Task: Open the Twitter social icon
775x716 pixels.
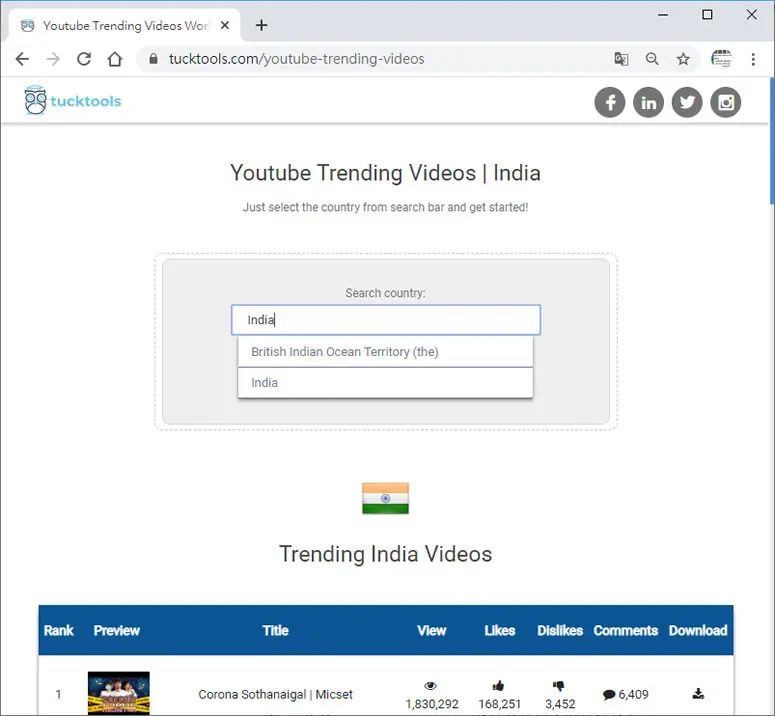Action: [687, 102]
